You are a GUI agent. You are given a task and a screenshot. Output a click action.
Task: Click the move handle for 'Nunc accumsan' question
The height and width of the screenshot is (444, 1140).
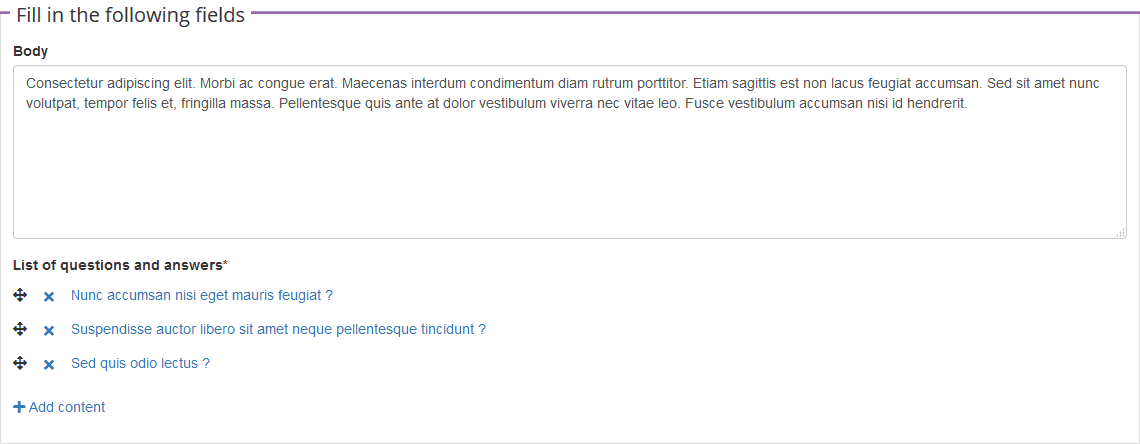(x=20, y=296)
